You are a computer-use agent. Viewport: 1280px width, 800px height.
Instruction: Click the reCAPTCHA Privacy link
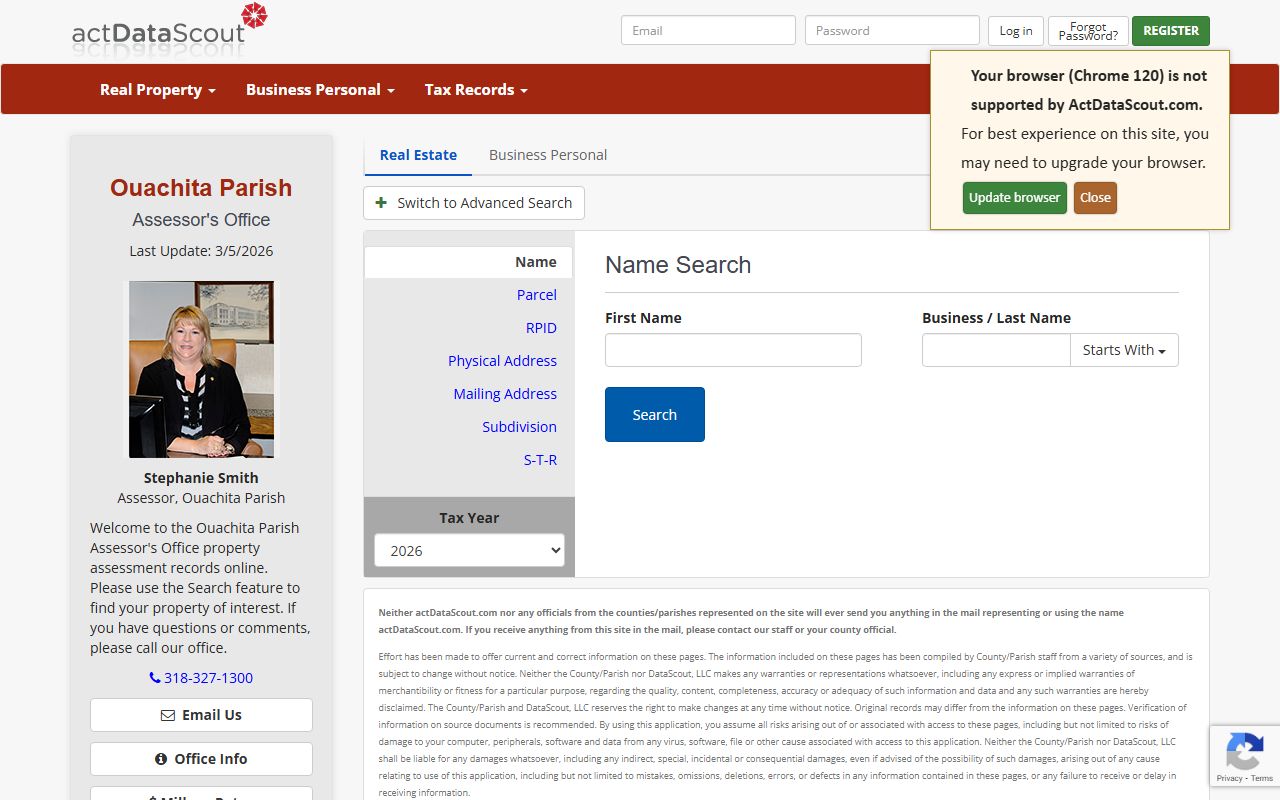click(1230, 778)
